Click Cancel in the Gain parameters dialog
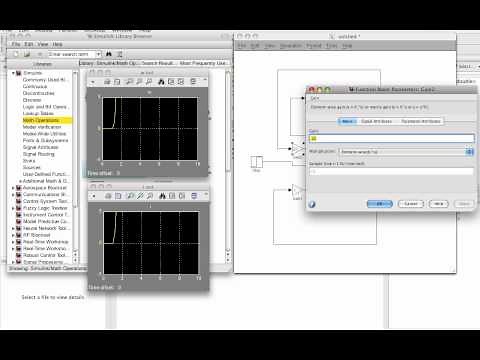Image resolution: width=480 pixels, height=360 pixels. pos(411,204)
